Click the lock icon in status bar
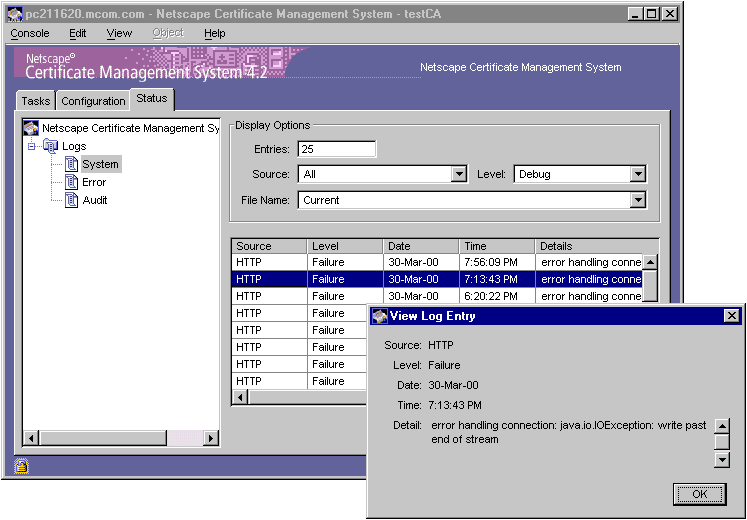 (x=21, y=465)
